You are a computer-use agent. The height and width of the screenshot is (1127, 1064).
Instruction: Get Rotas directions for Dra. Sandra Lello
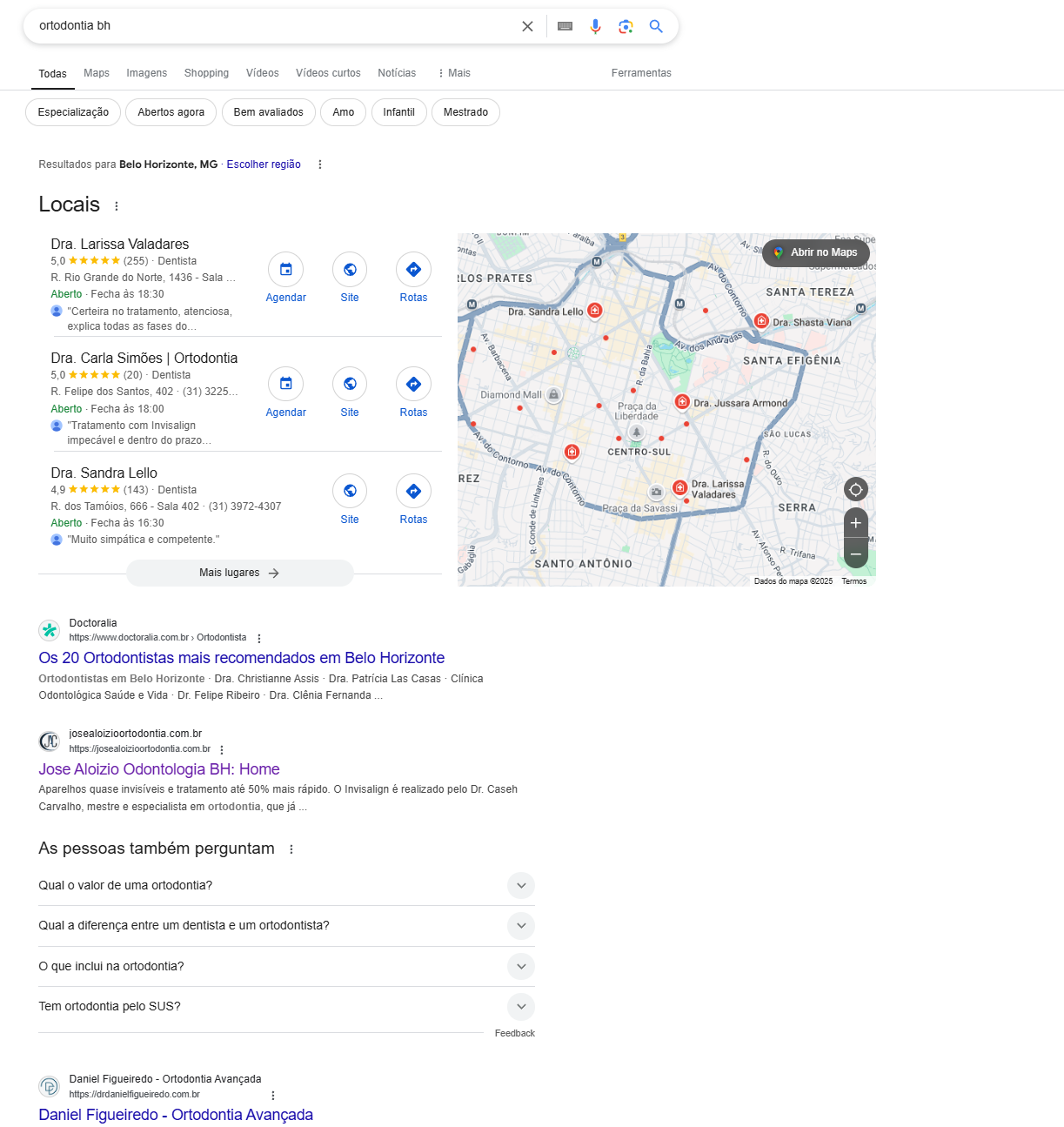click(413, 491)
